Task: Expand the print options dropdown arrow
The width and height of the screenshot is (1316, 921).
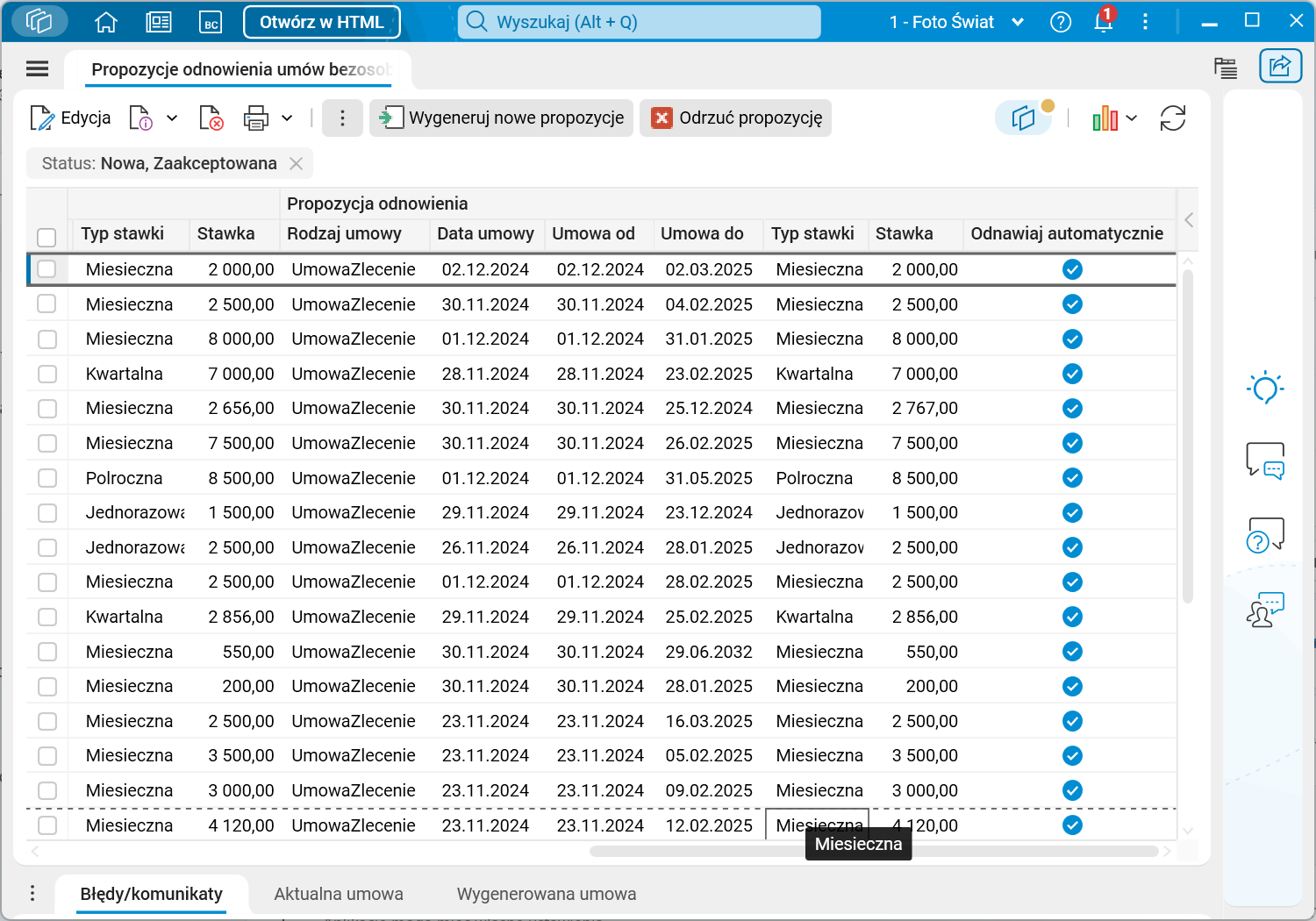Action: coord(287,118)
